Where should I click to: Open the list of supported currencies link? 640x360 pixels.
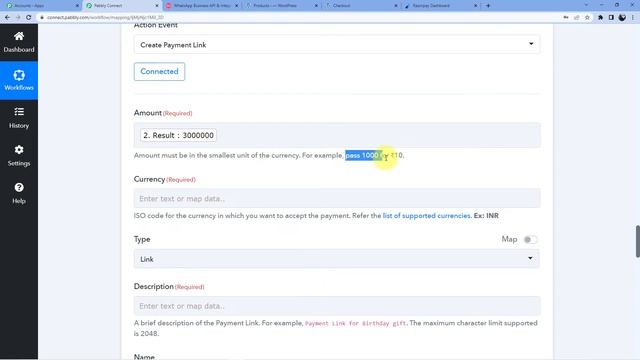pyautogui.click(x=426, y=216)
